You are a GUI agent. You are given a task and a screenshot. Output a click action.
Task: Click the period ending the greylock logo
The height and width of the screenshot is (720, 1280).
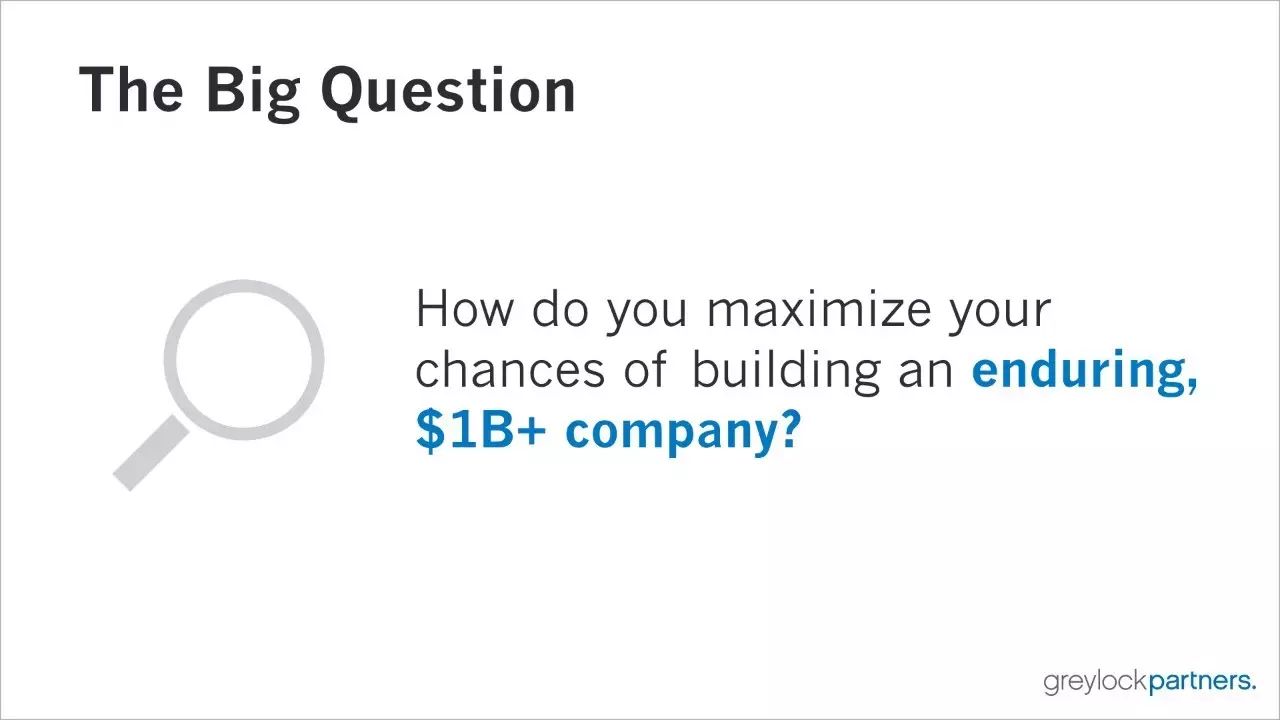1254,689
